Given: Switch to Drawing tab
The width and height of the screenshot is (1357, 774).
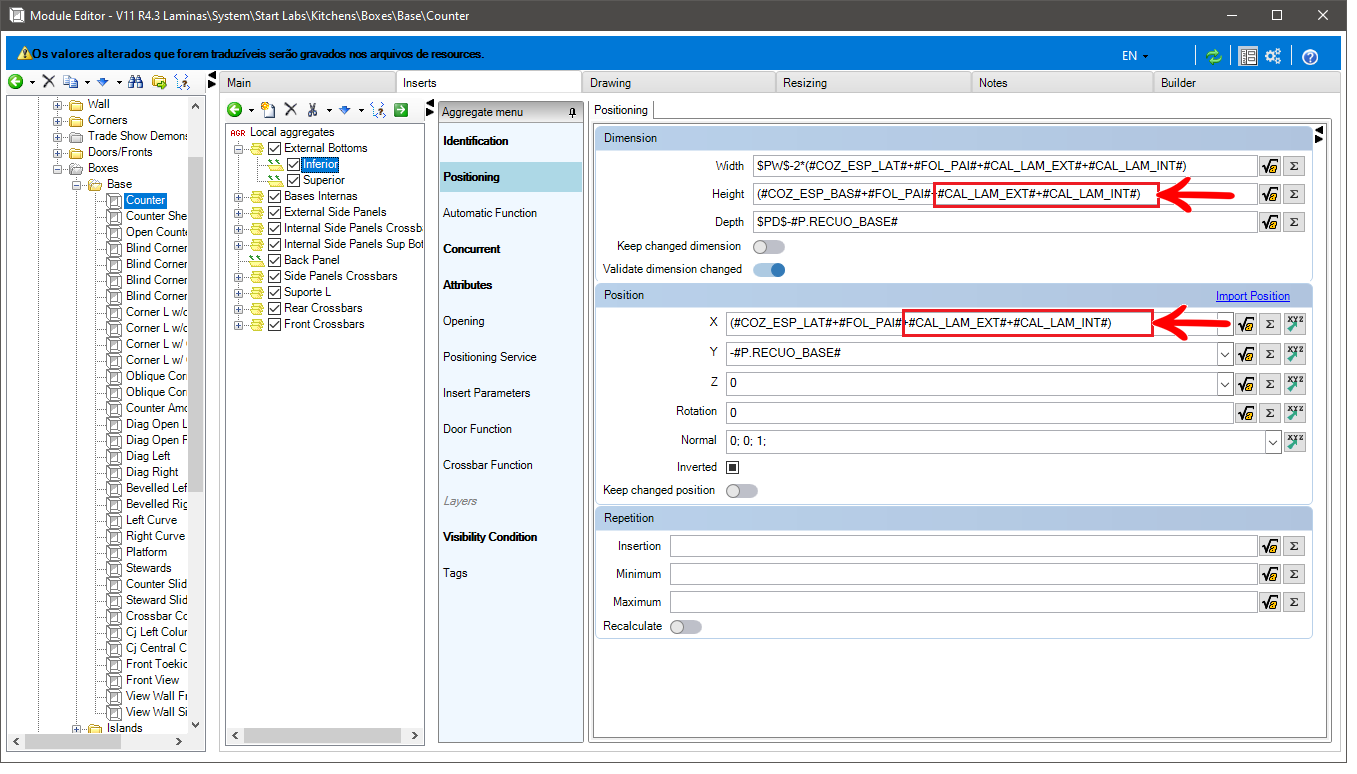Looking at the screenshot, I should tap(678, 83).
